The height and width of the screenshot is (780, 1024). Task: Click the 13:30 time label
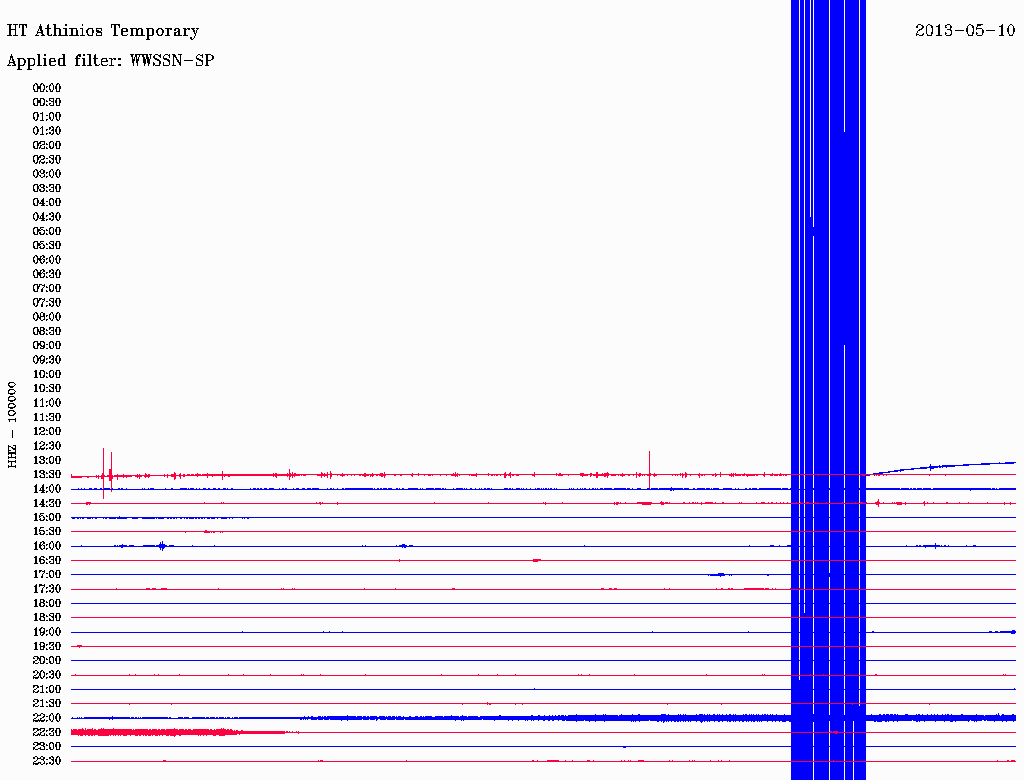47,474
